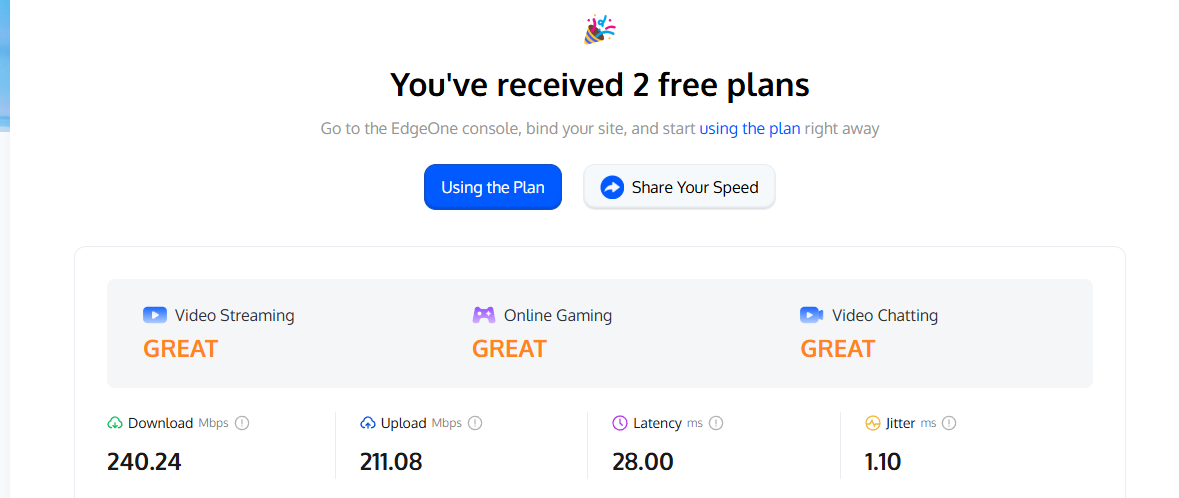
Task: Select the 211.08 upload speed value
Action: (391, 461)
